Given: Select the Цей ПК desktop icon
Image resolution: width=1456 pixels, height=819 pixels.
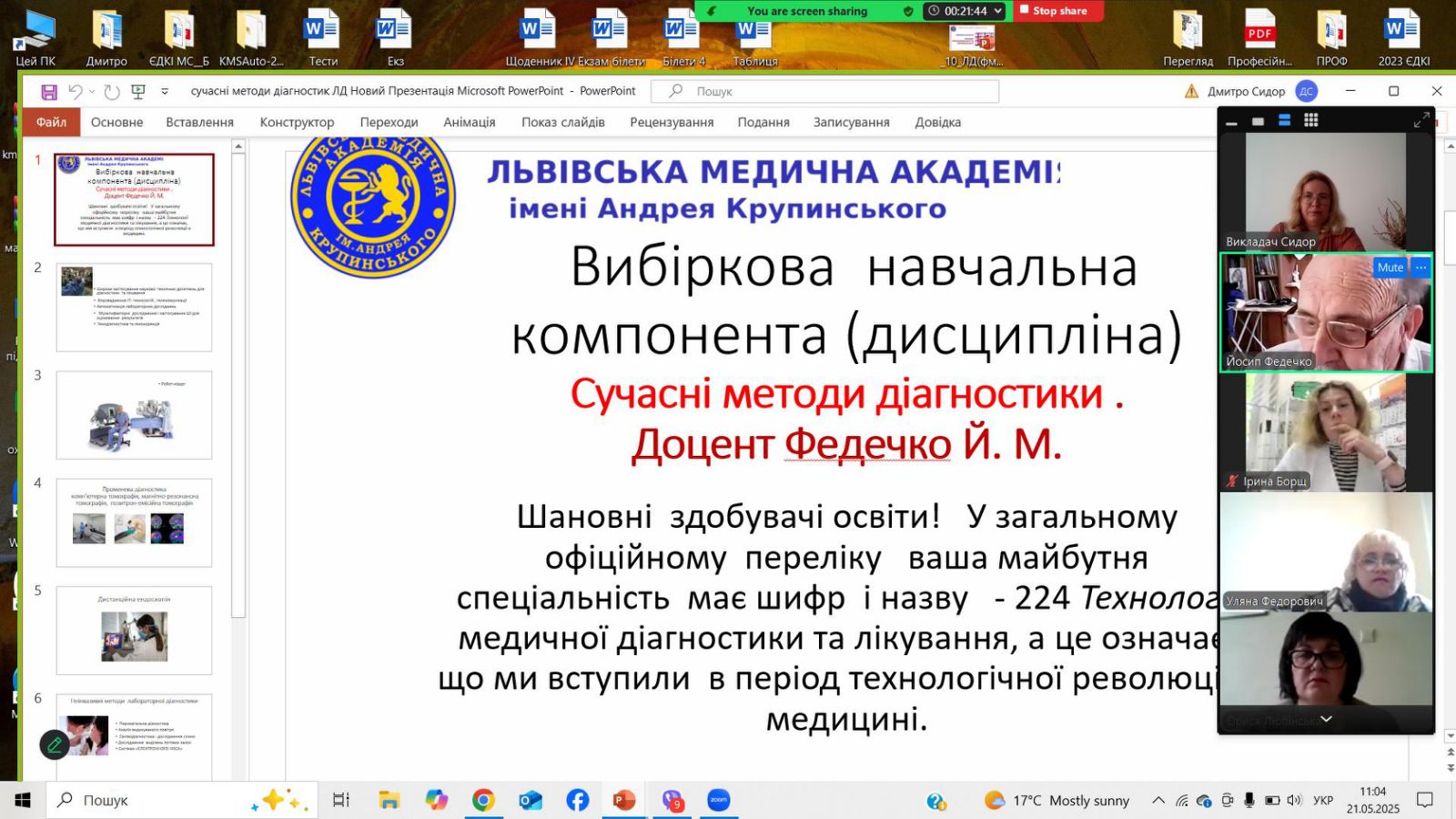Looking at the screenshot, I should pyautogui.click(x=35, y=38).
